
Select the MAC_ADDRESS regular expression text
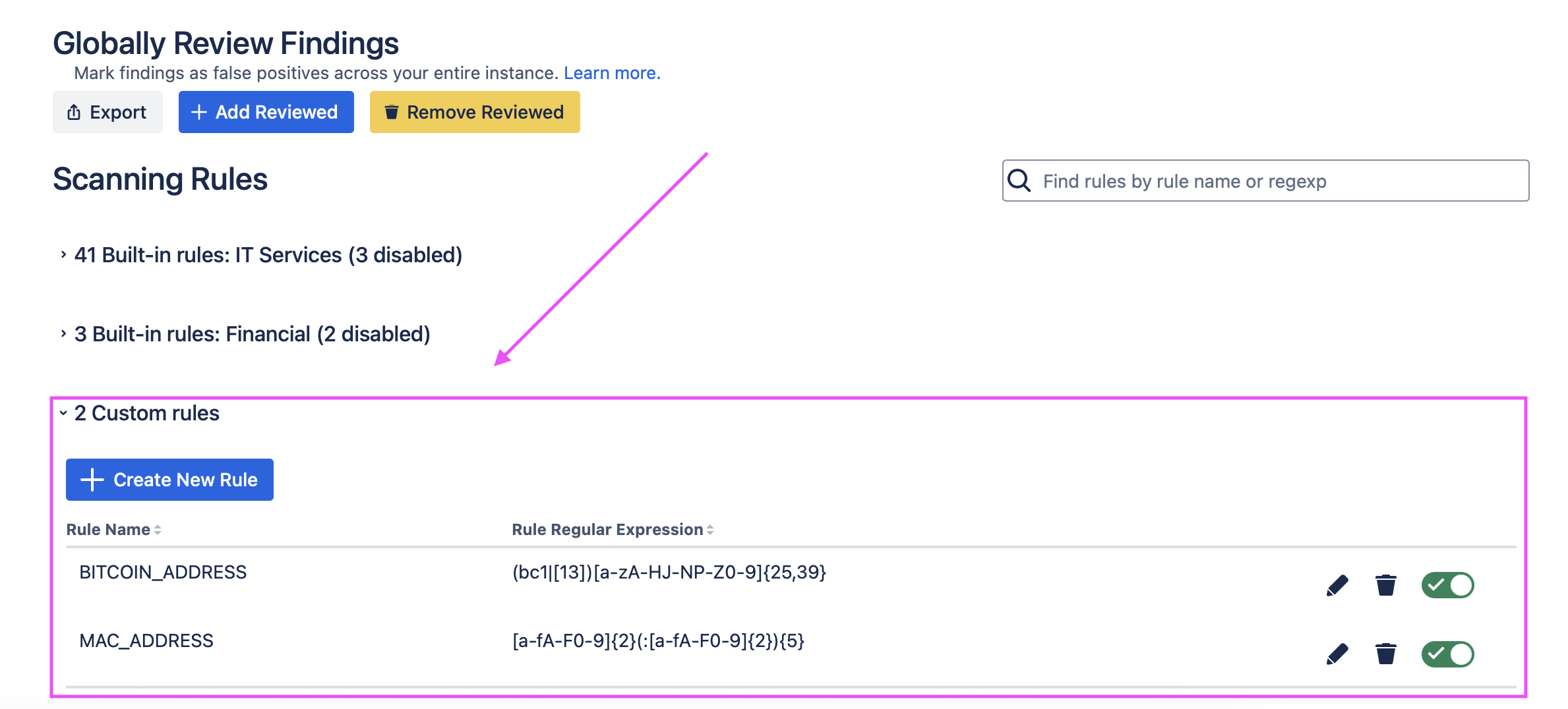coord(658,641)
